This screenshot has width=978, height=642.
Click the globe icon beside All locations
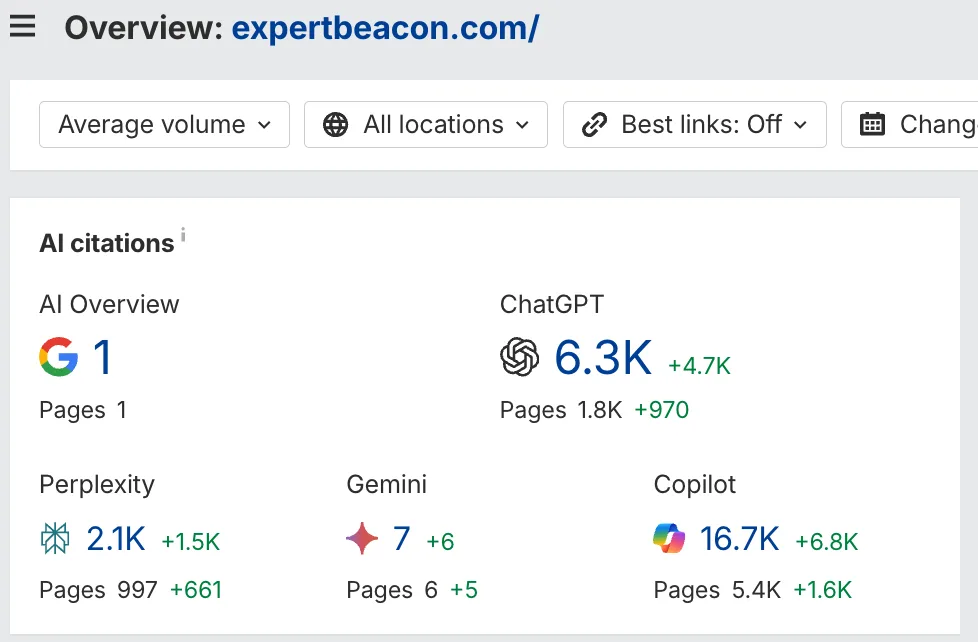click(x=337, y=124)
